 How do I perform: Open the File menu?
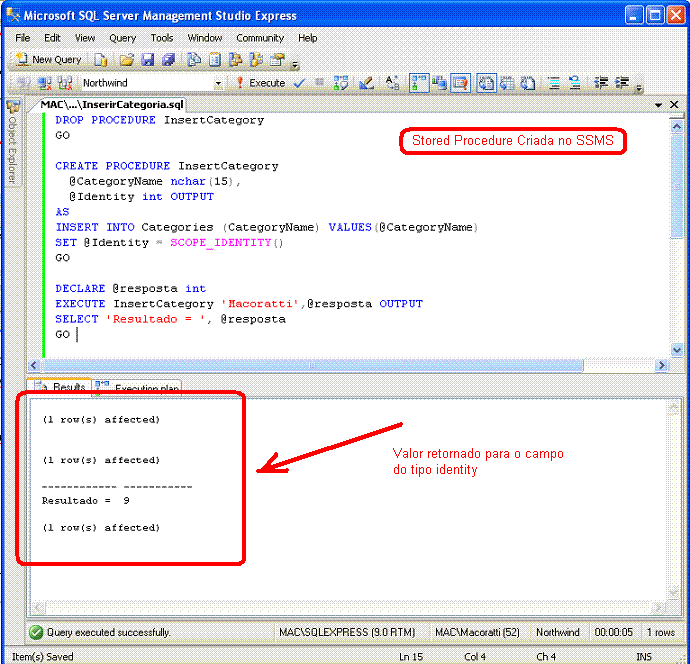coord(22,38)
